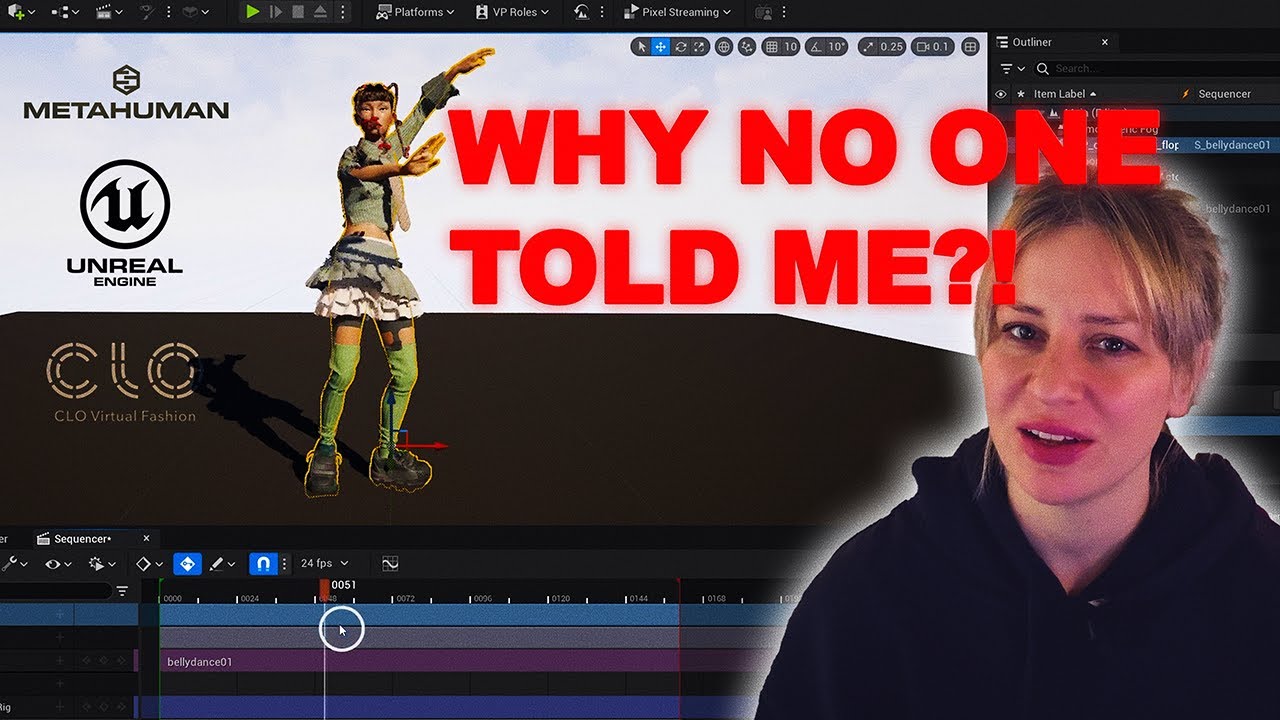The height and width of the screenshot is (720, 1280).
Task: Click the frame skip button
Action: 276,12
